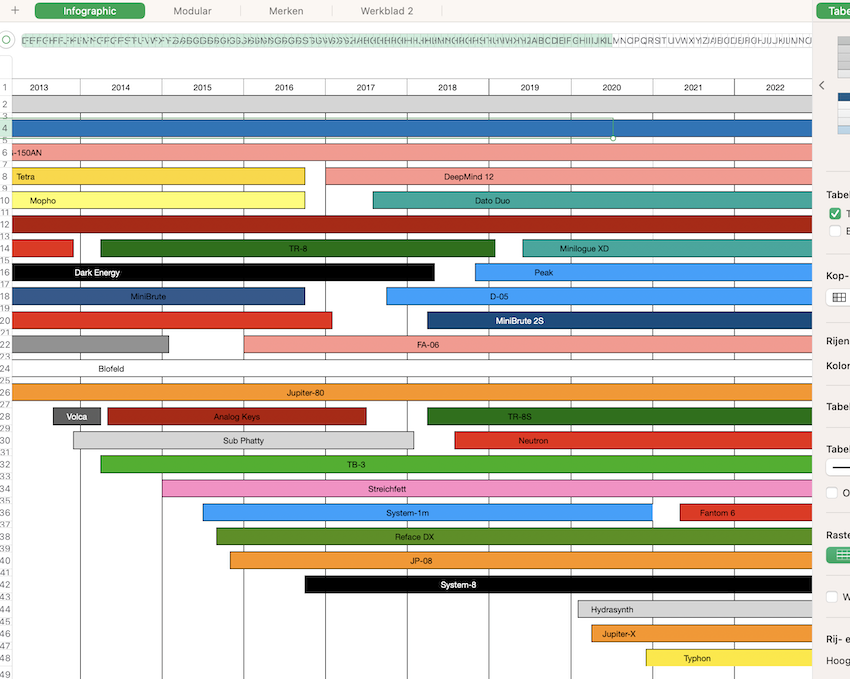
Task: Select the blue Peak bar
Action: (x=643, y=273)
